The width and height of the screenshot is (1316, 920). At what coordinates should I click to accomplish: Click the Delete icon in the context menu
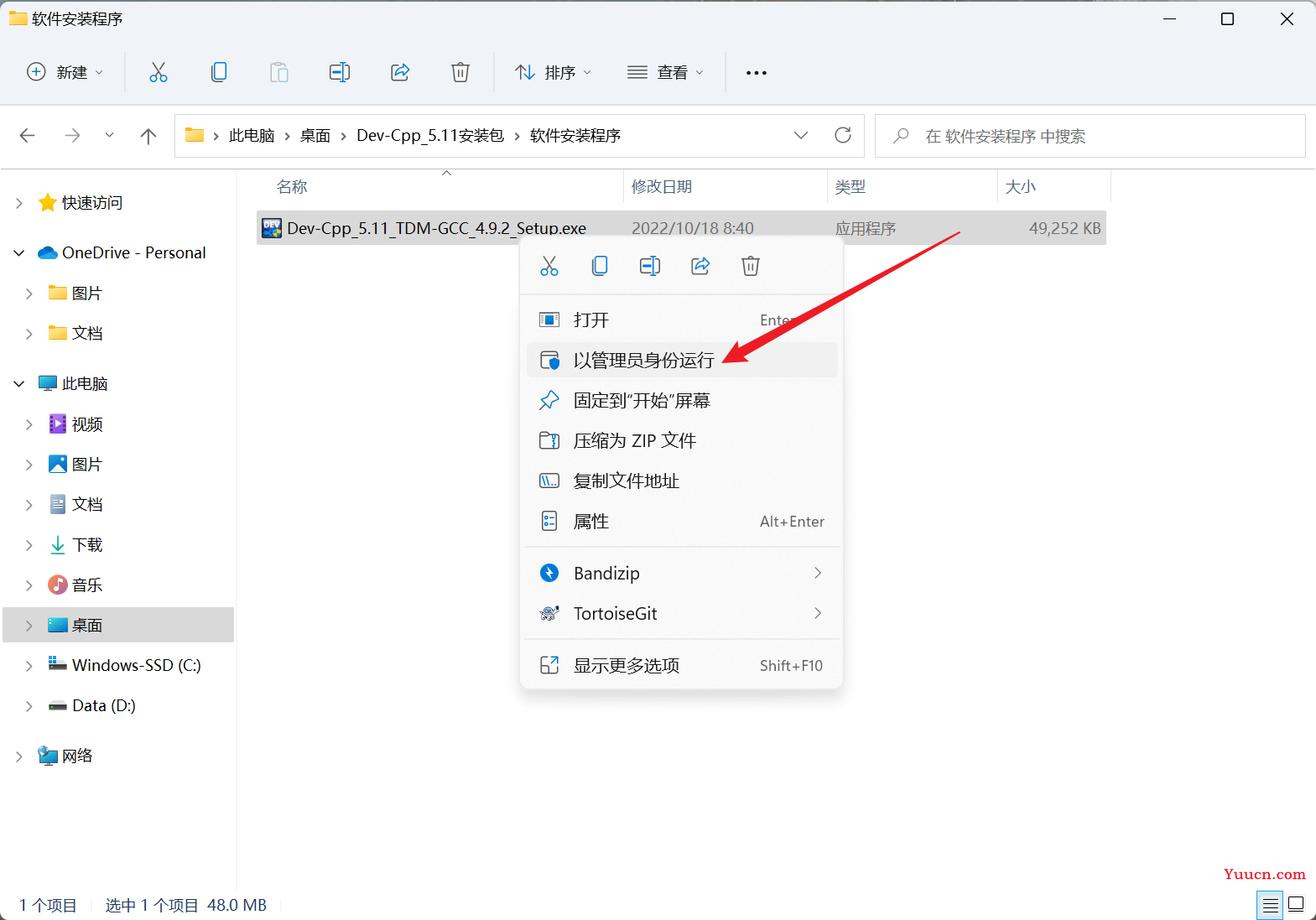[751, 266]
